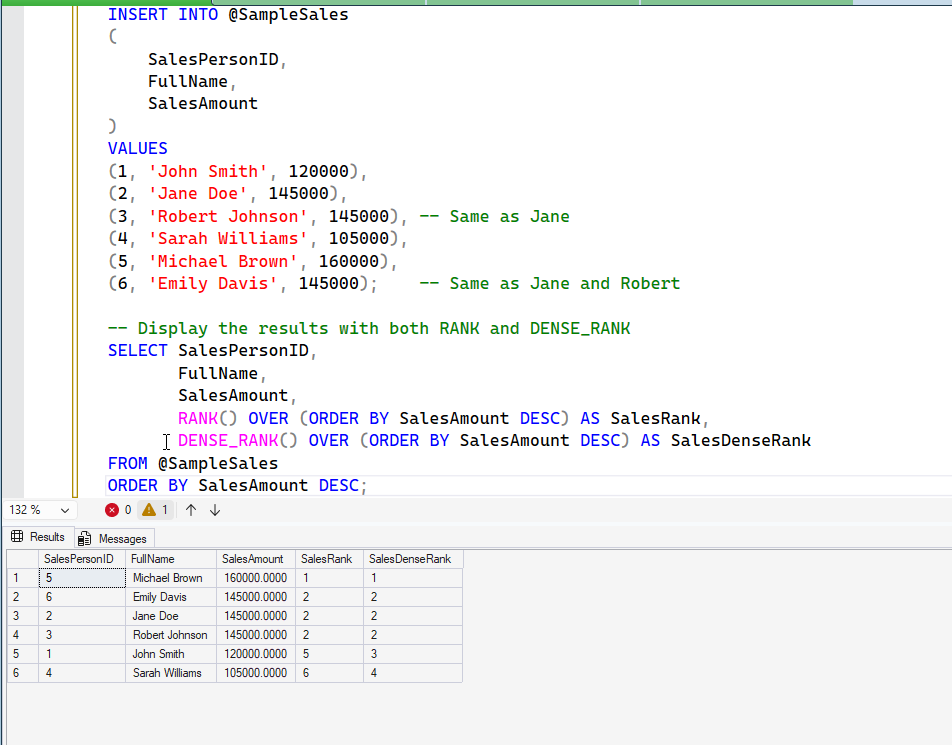Image resolution: width=952 pixels, height=745 pixels.
Task: Click the SalesPersonID column header
Action: click(x=79, y=559)
